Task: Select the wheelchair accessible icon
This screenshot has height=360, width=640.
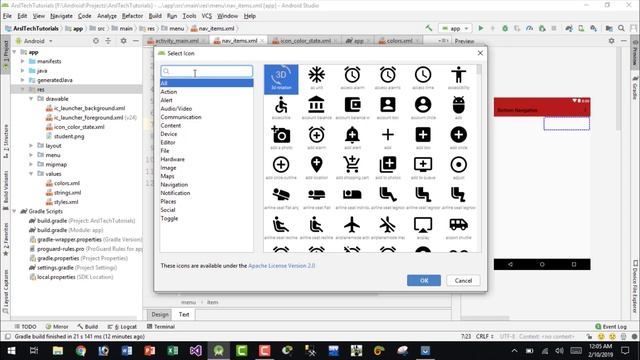Action: (281, 105)
